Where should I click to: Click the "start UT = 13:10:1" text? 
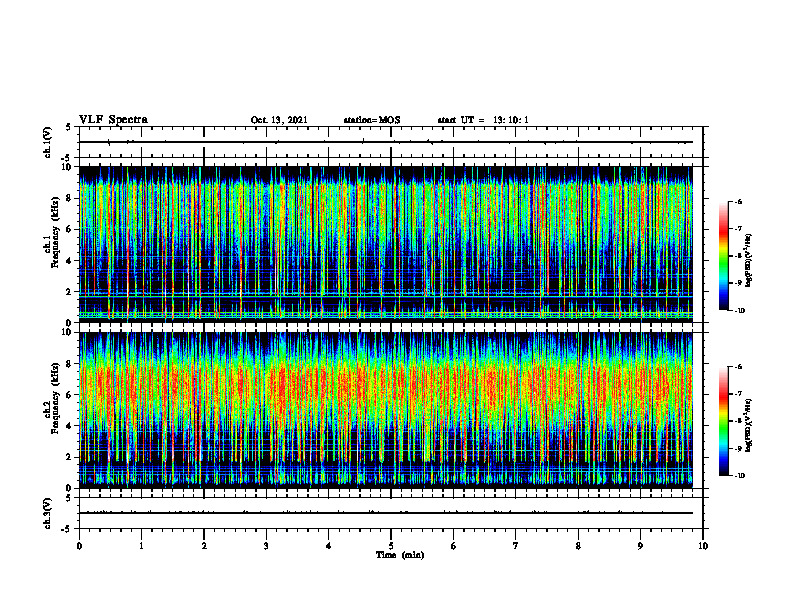pyautogui.click(x=483, y=120)
